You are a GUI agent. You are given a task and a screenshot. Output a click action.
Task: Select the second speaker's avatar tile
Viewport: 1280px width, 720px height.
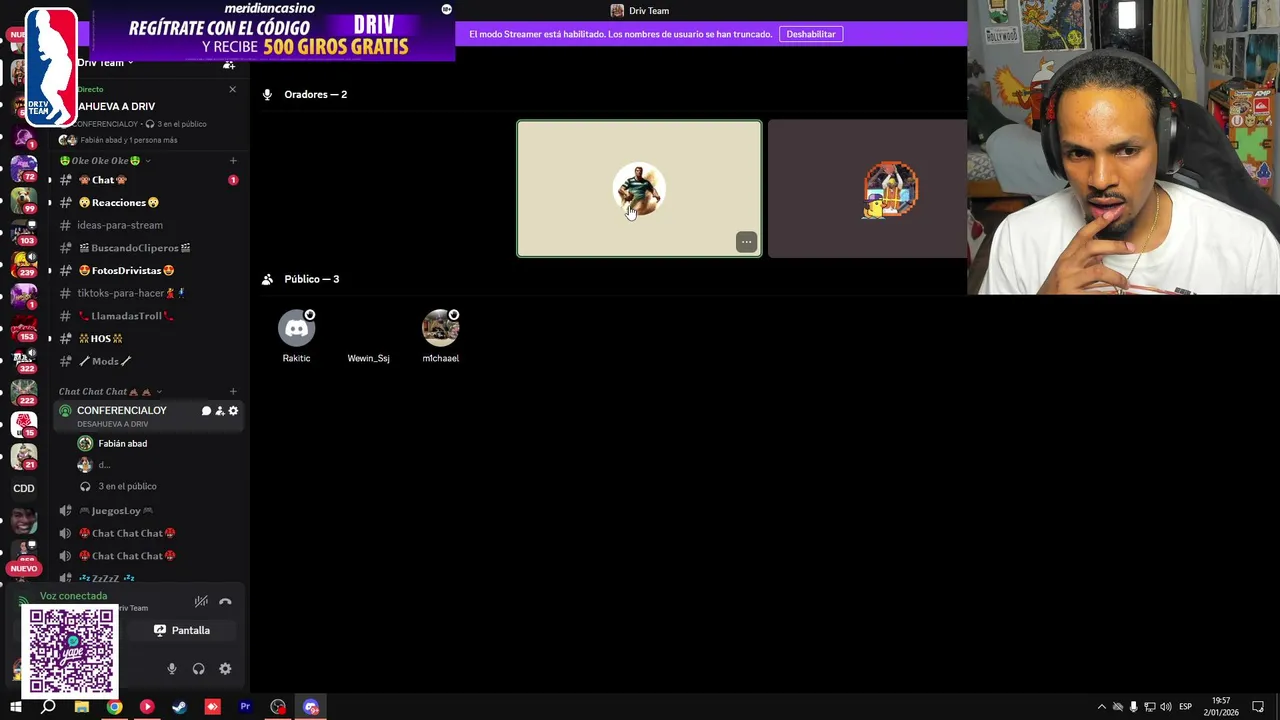[868, 189]
